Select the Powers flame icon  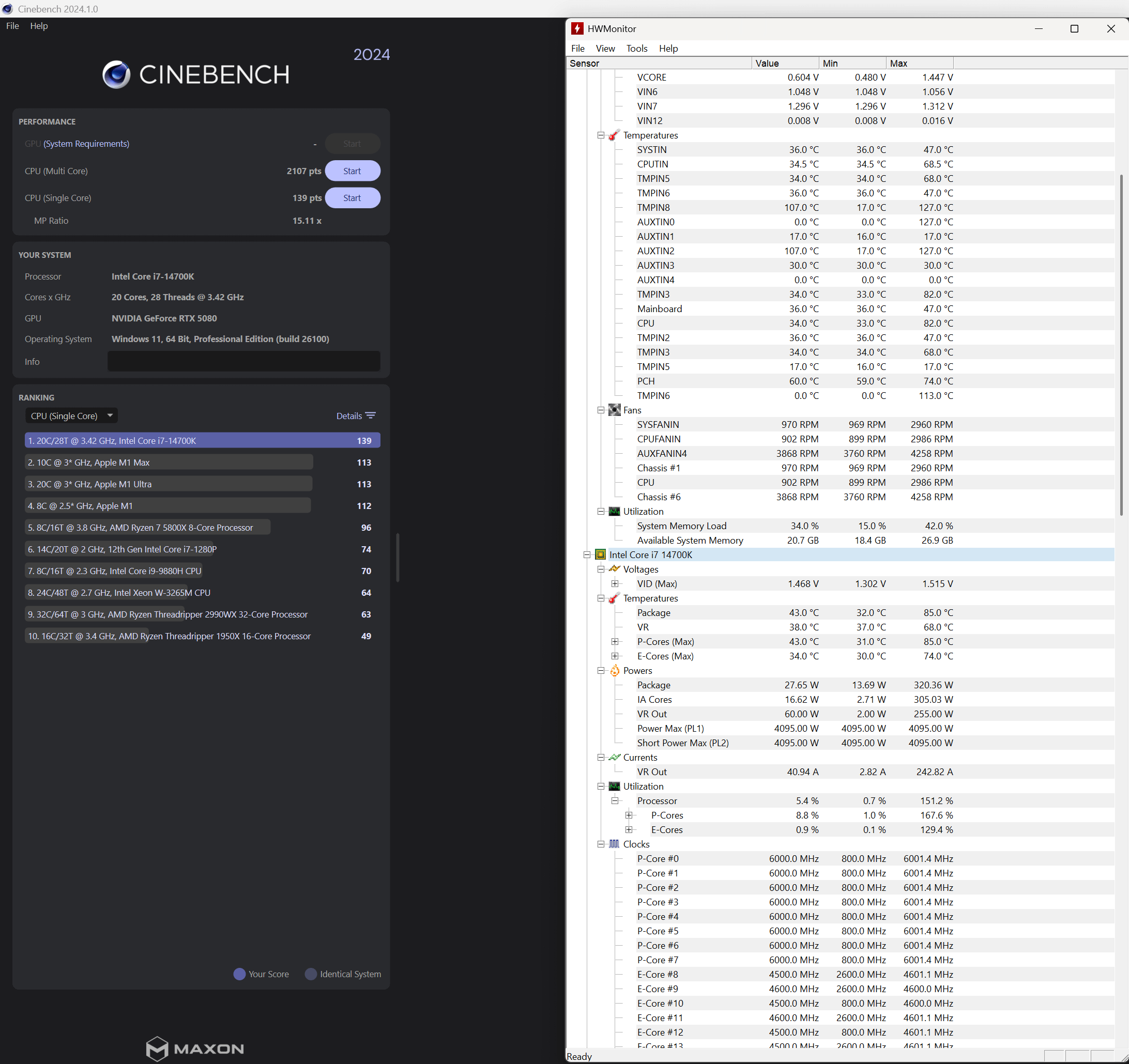615,671
